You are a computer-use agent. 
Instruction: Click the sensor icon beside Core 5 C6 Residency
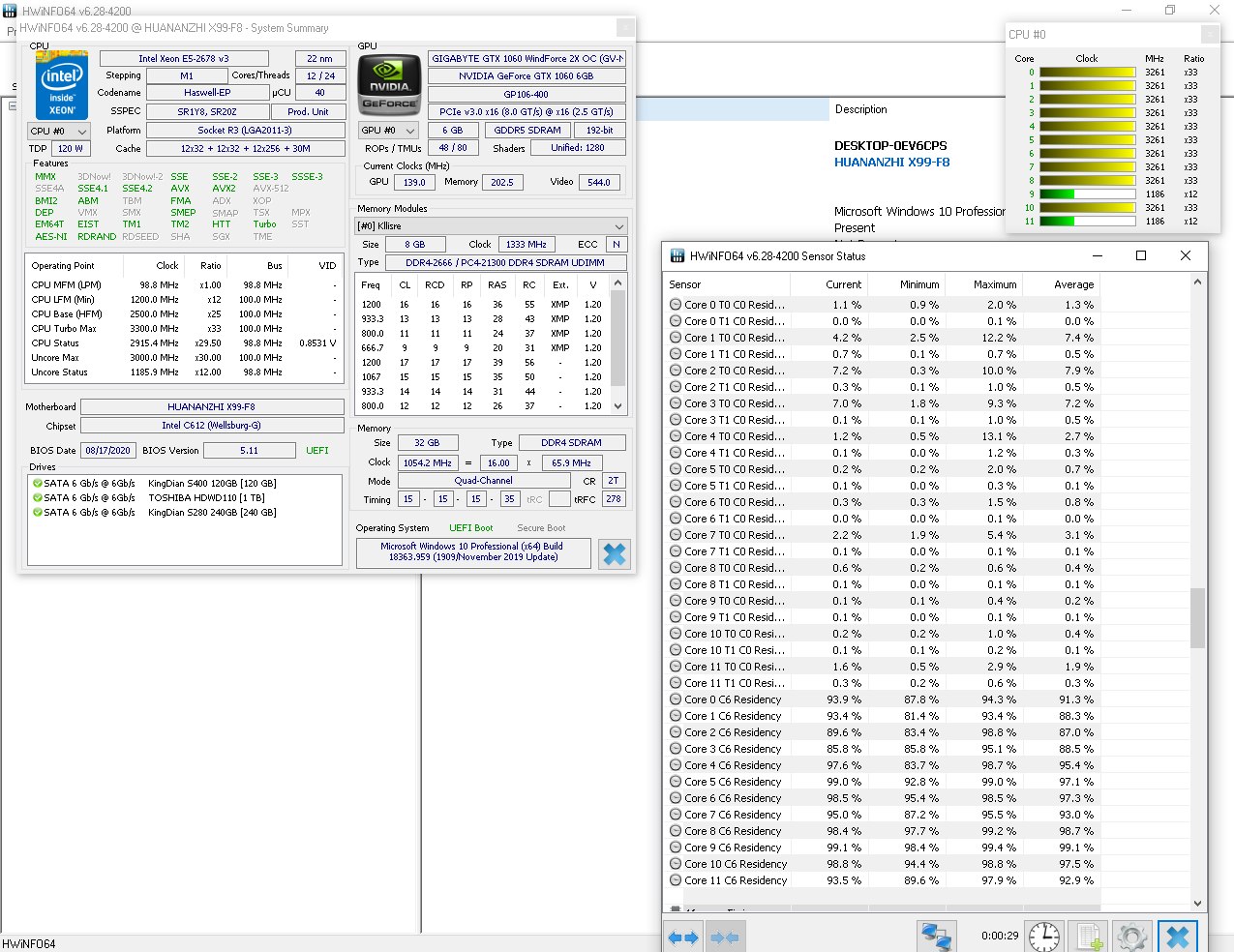676,782
